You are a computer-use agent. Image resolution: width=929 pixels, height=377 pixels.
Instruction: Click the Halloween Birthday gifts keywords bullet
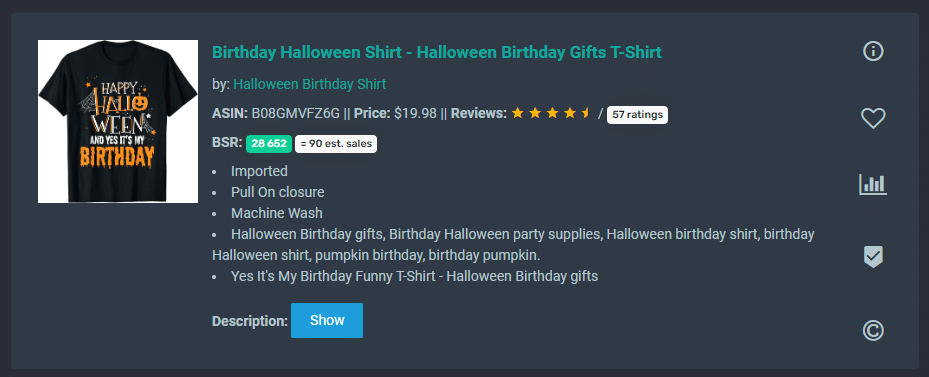[513, 244]
